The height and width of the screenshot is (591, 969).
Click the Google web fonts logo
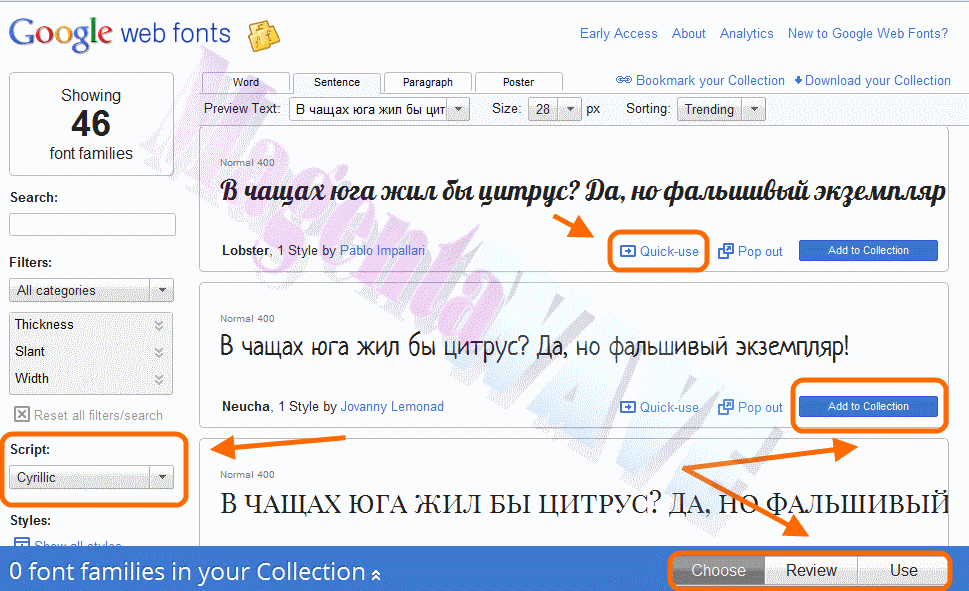pyautogui.click(x=120, y=34)
